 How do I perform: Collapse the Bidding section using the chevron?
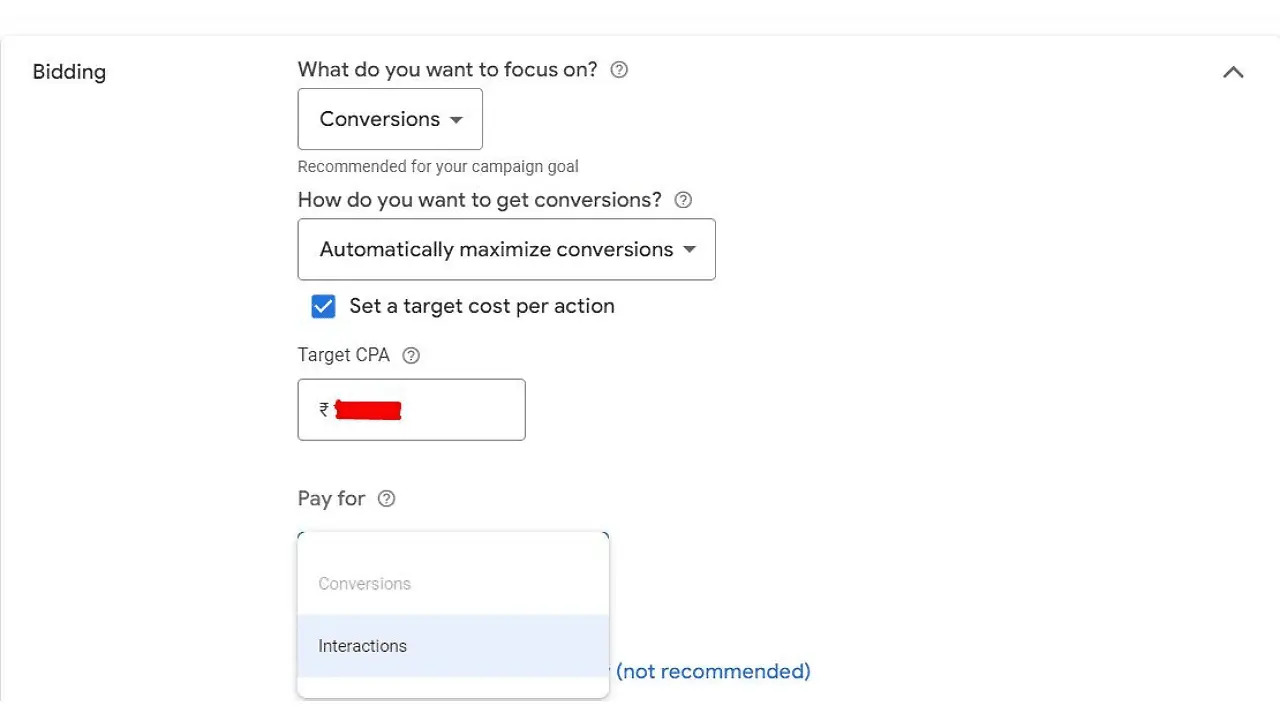(x=1233, y=72)
